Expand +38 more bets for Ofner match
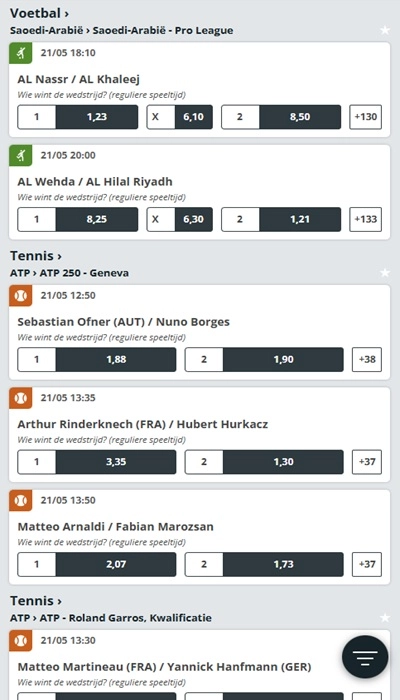 [367, 359]
